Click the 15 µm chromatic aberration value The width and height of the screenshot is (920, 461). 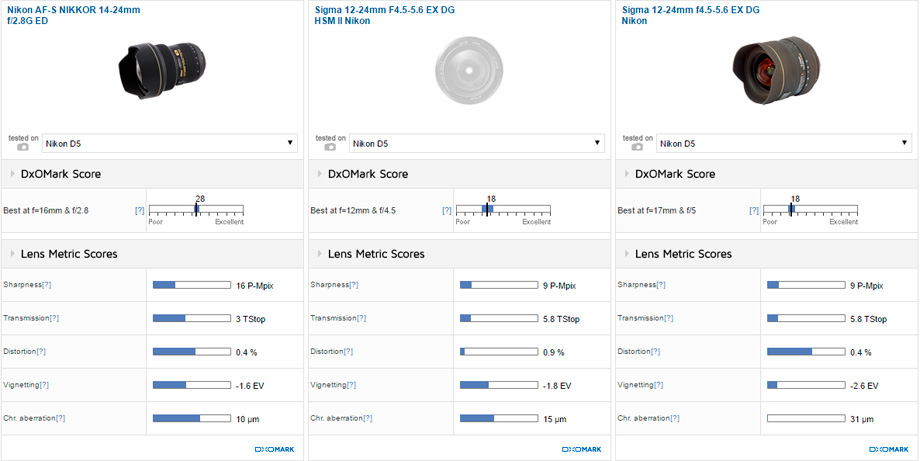pyautogui.click(x=554, y=419)
